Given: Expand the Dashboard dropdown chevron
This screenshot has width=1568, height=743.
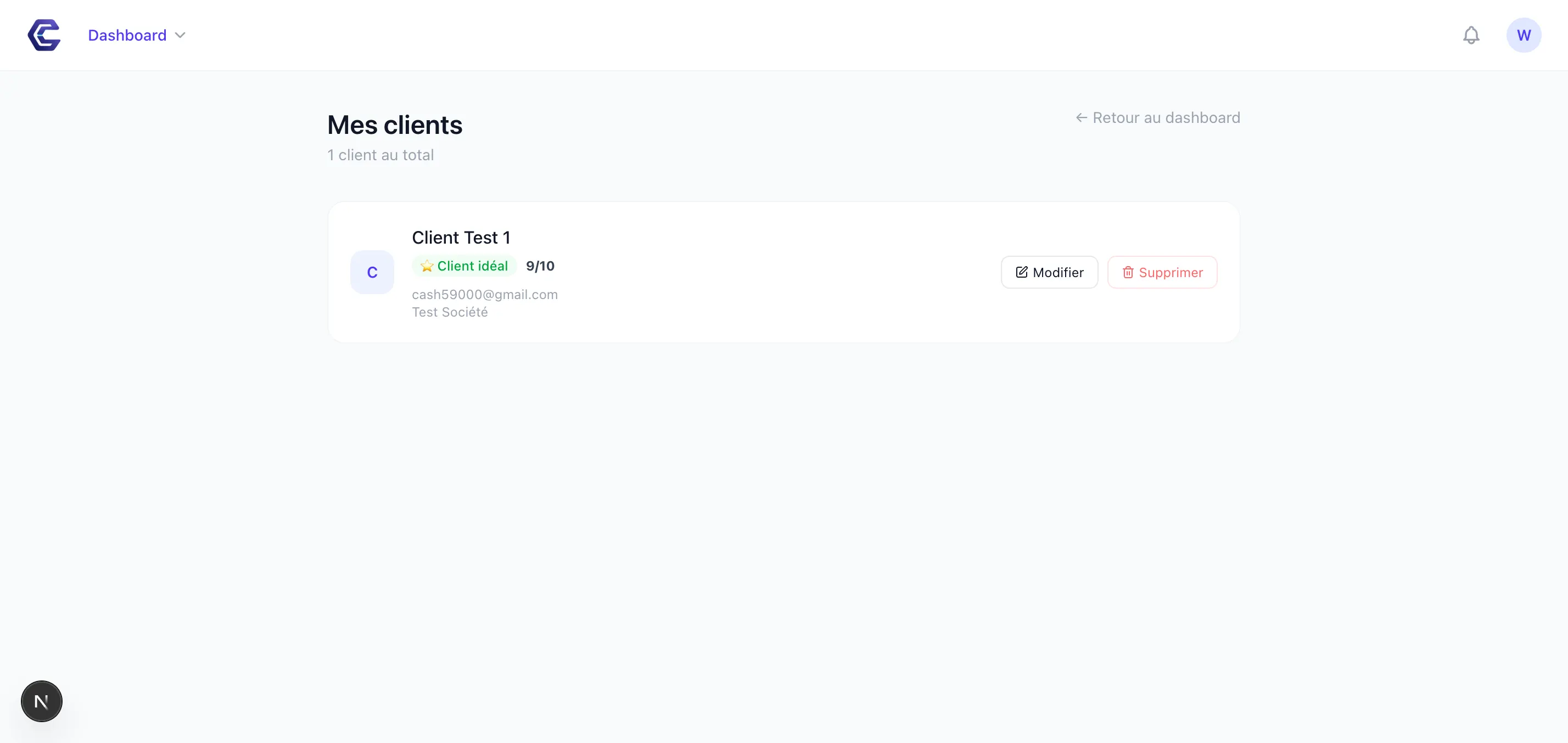Looking at the screenshot, I should [x=180, y=35].
